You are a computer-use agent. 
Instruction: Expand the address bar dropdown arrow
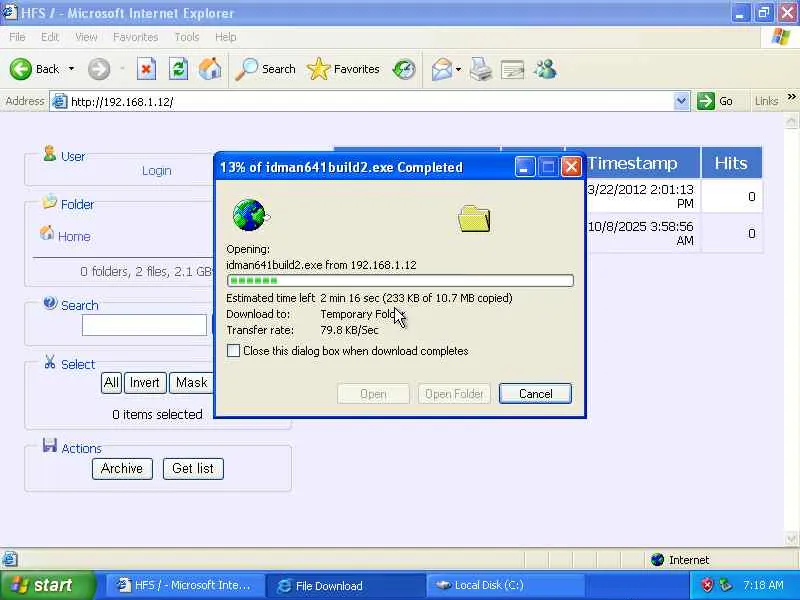point(681,101)
